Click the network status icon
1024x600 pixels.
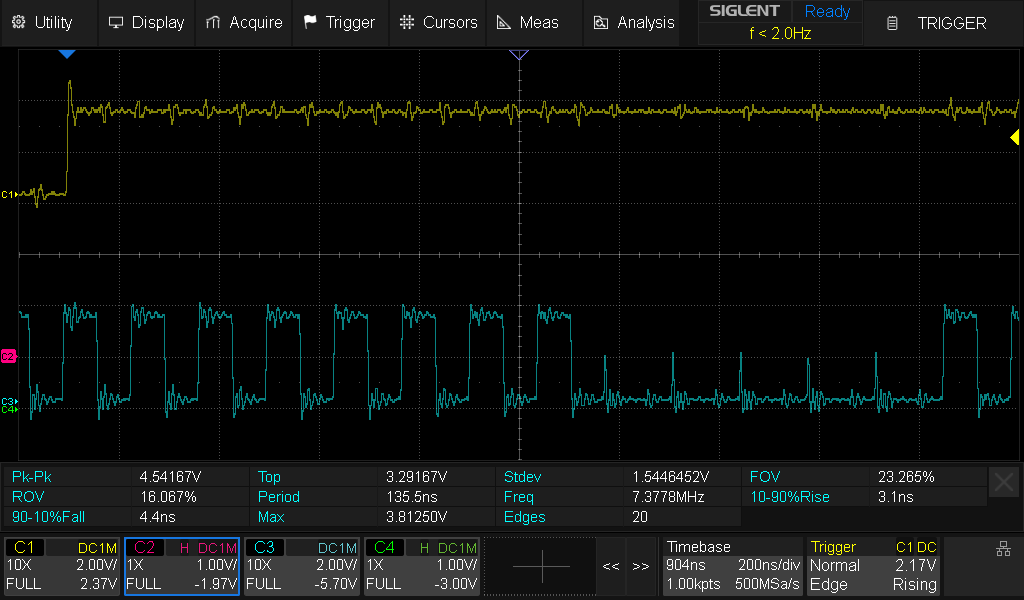coord(1003,549)
